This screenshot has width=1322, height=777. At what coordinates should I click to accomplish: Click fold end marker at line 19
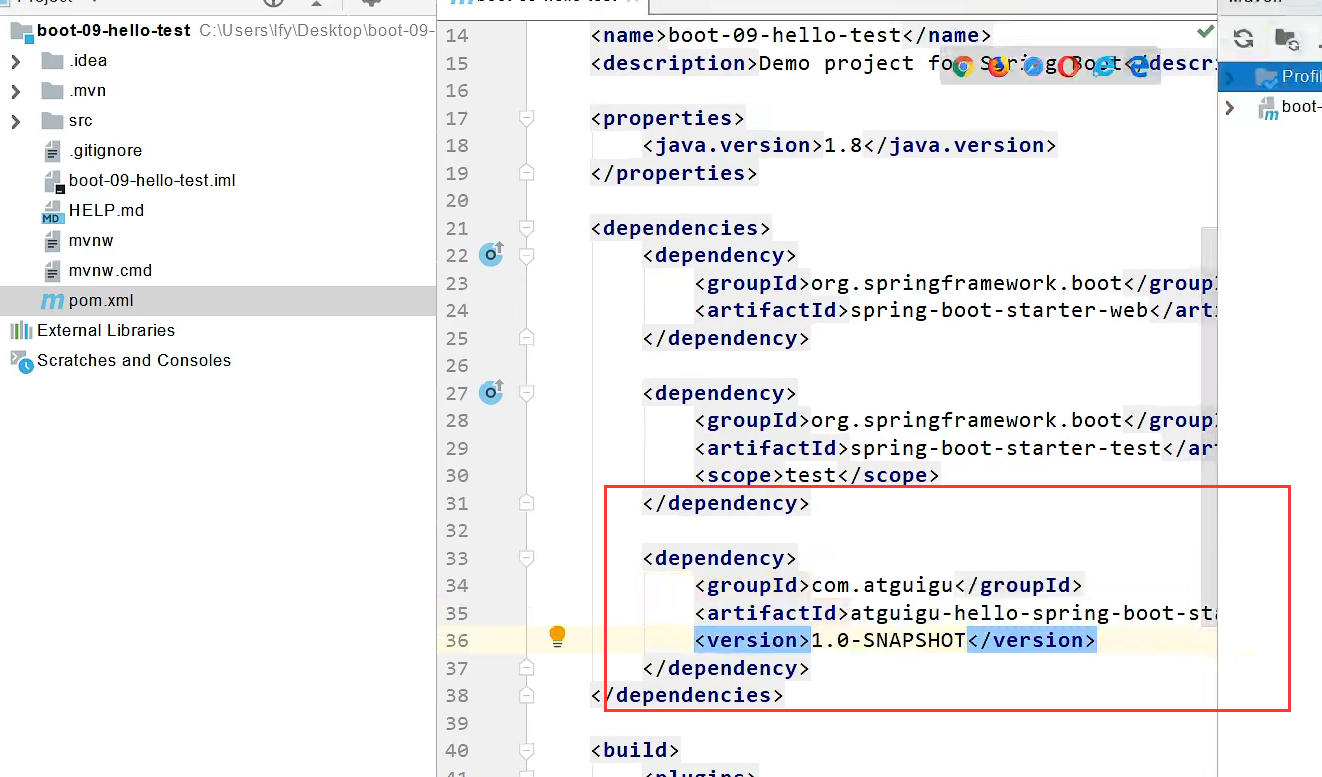click(527, 173)
